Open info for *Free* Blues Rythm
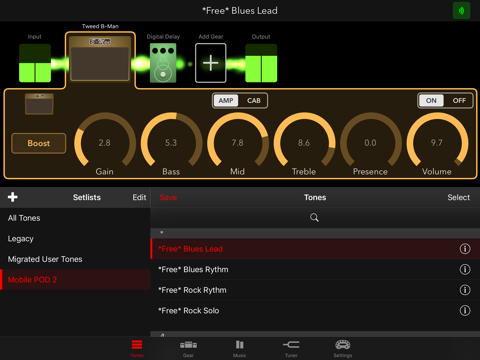Viewport: 480px width, 360px height. coord(465,269)
